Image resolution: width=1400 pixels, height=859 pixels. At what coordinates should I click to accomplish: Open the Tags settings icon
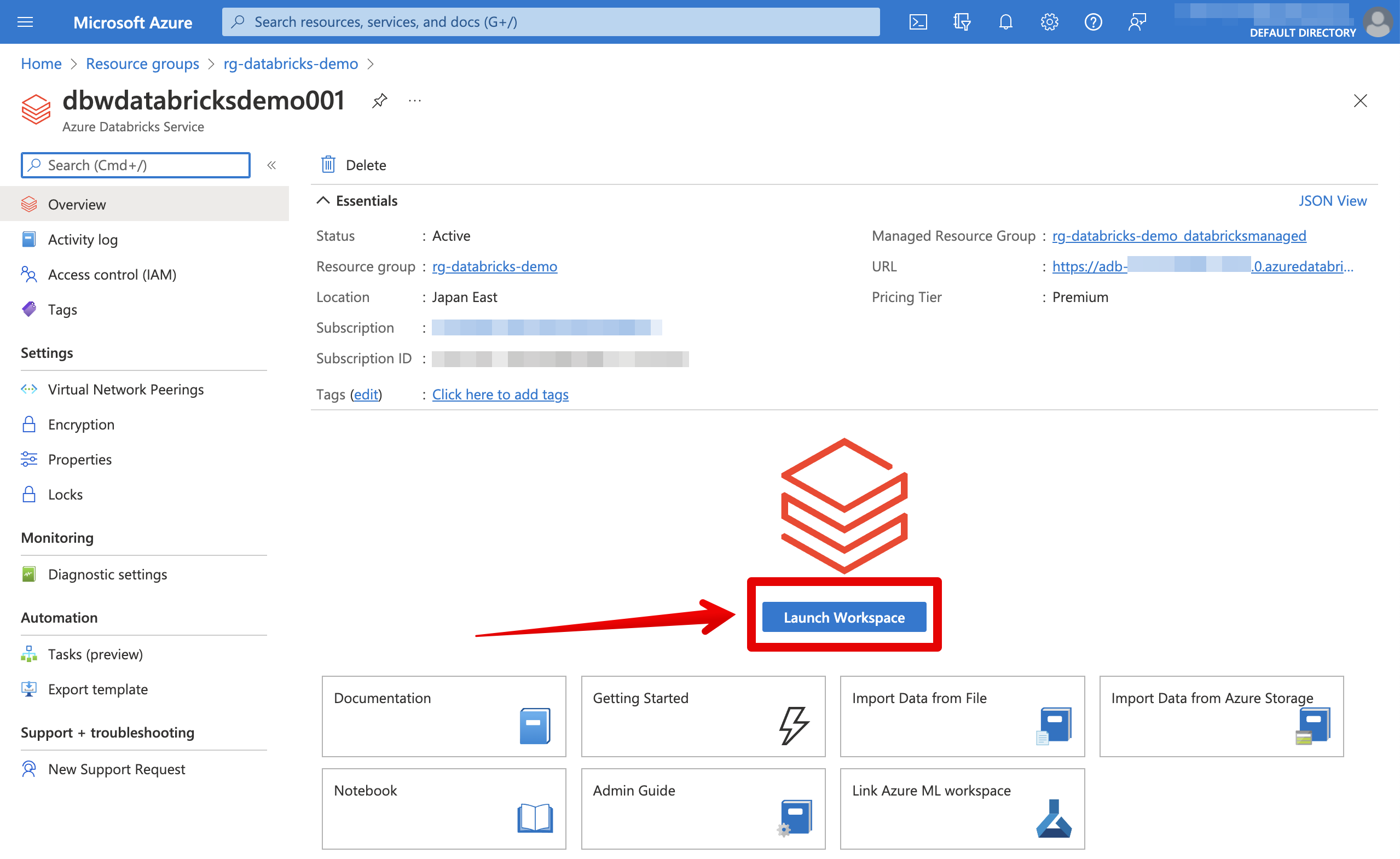(29, 309)
